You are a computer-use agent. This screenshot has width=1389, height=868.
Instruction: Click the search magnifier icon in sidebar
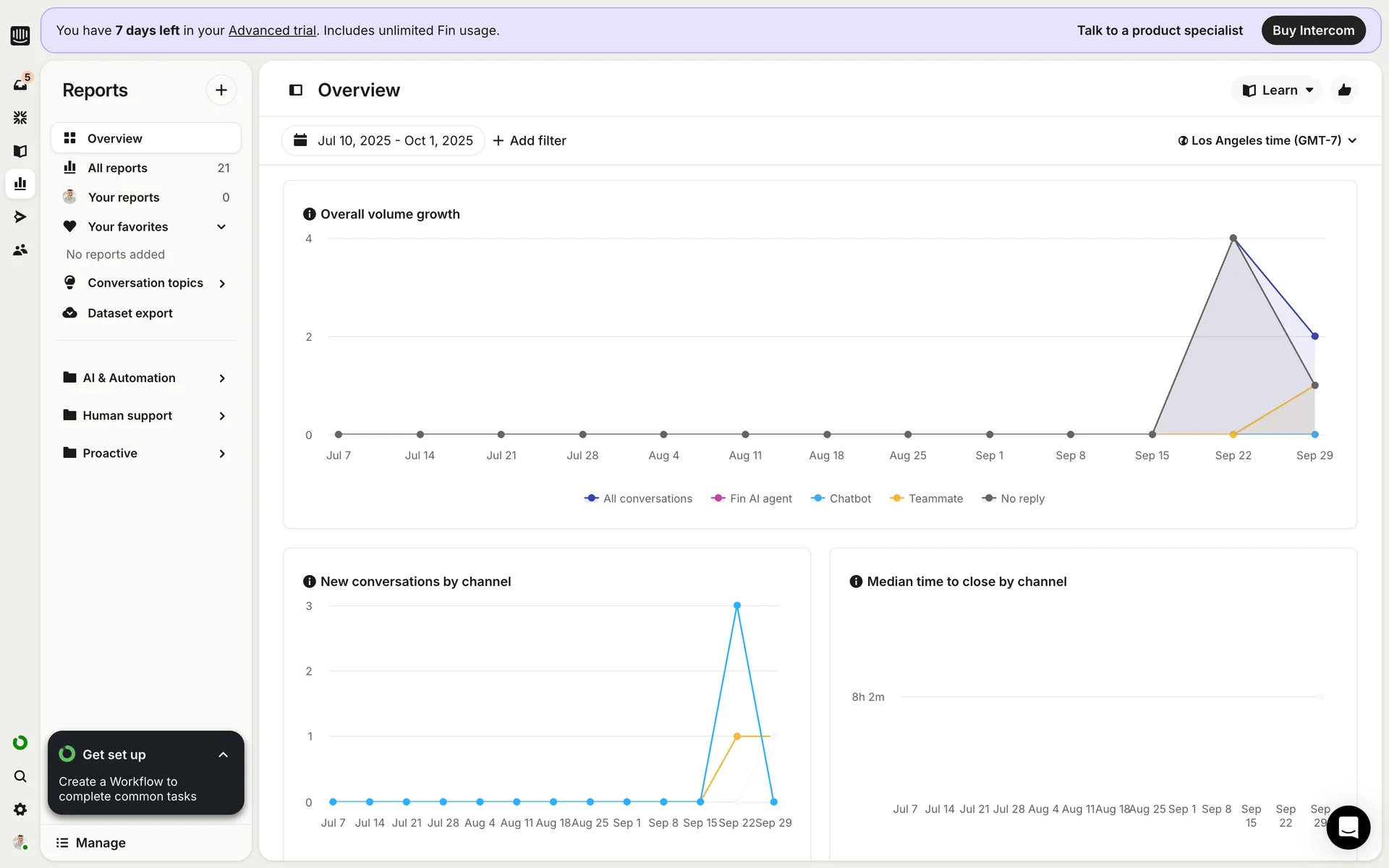[x=20, y=776]
